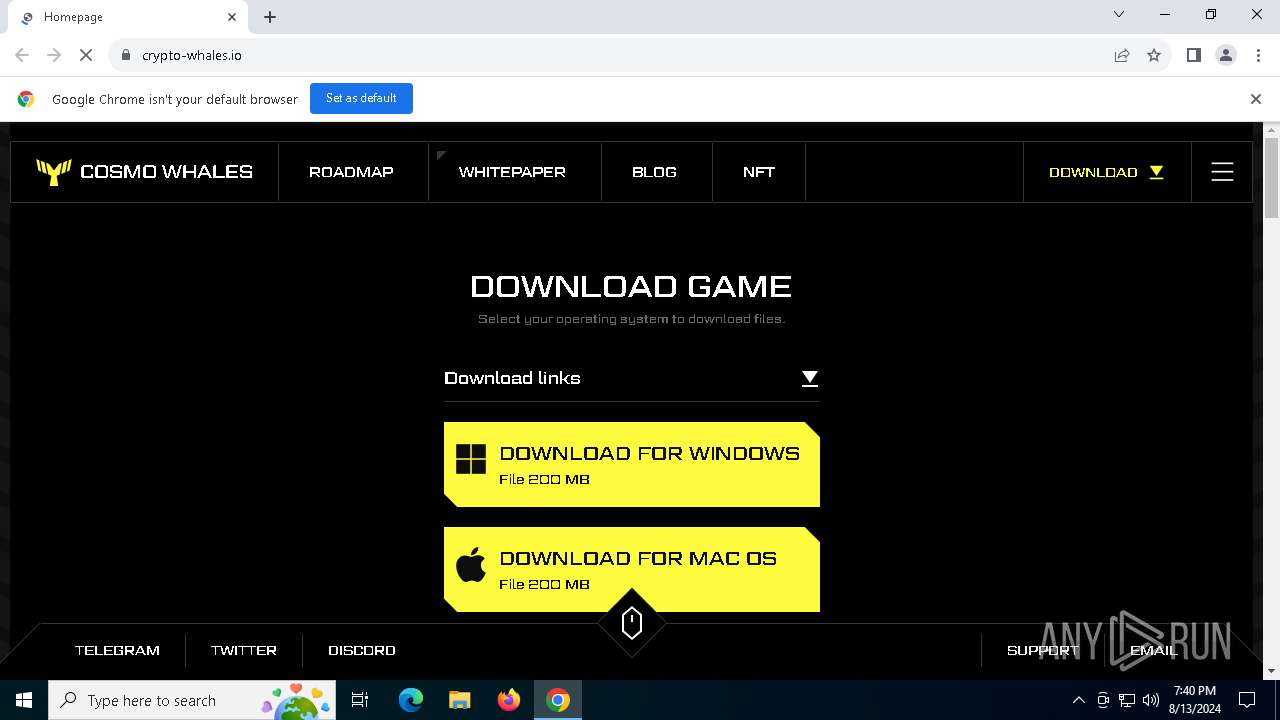Viewport: 1280px width, 720px height.
Task: Click Download for Mac OS button
Action: (631, 569)
